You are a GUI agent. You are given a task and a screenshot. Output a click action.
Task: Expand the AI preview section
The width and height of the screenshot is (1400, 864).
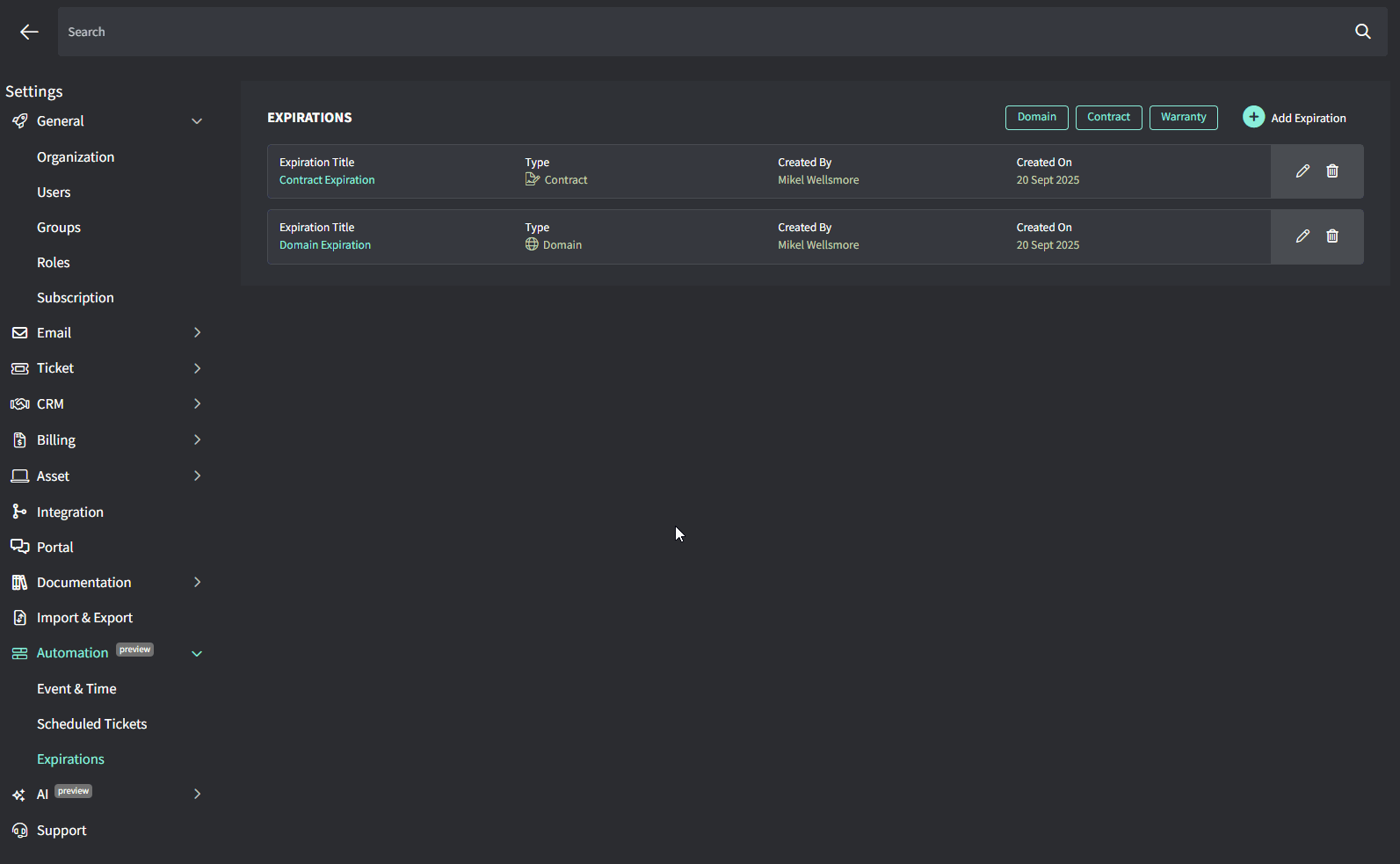click(x=197, y=795)
